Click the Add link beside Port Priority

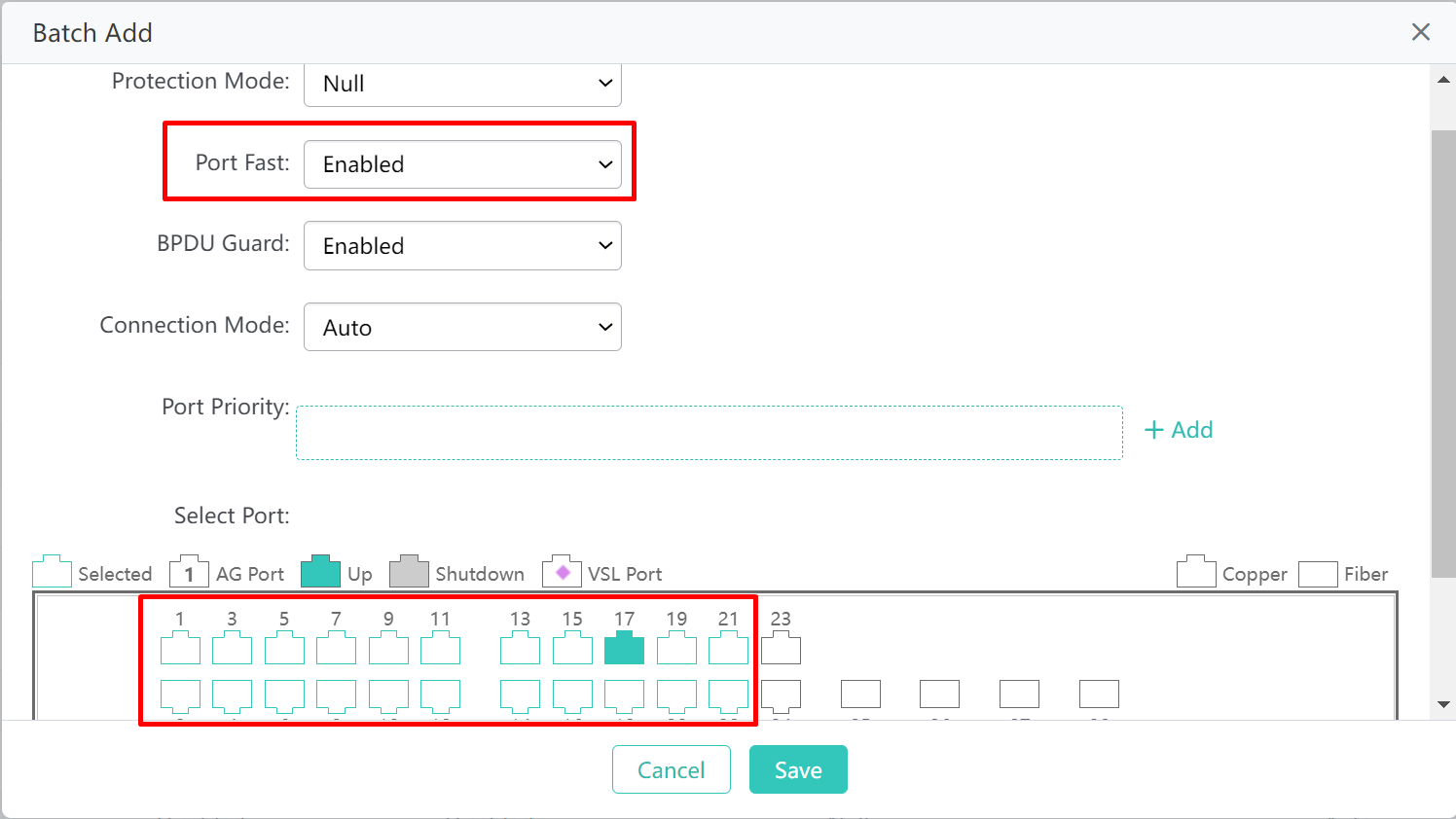point(1179,429)
